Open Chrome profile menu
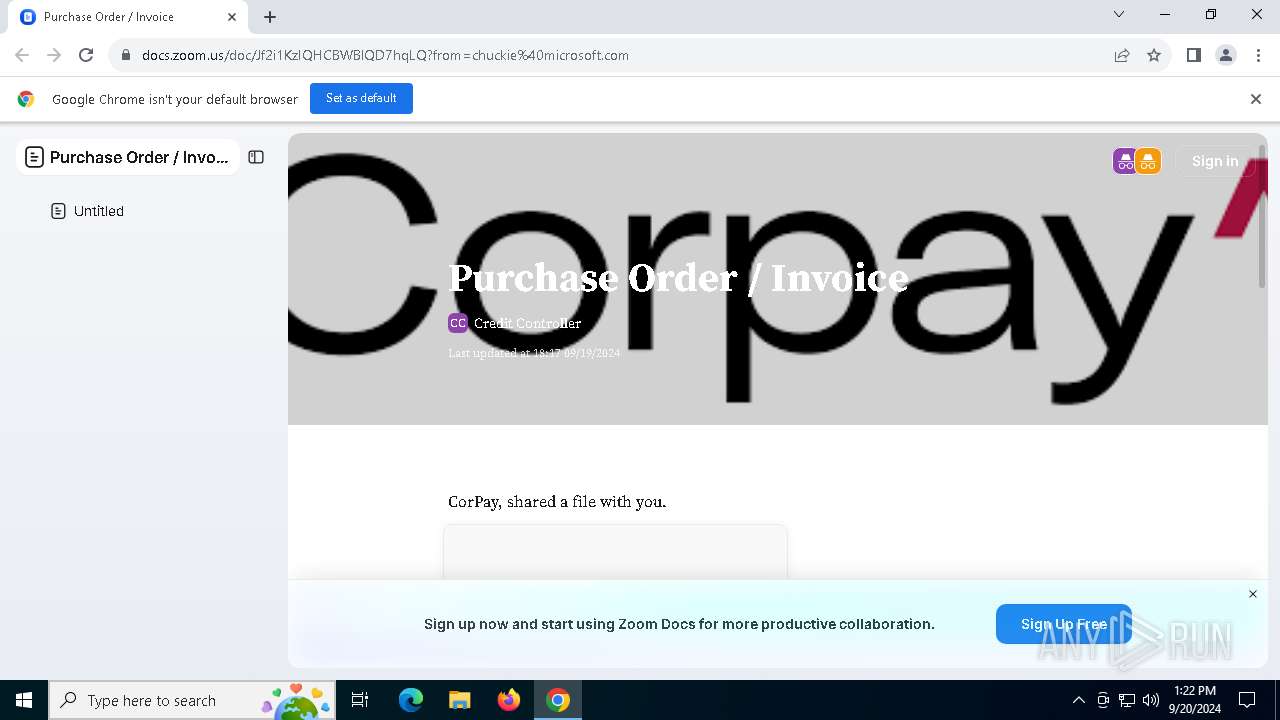Screen dimensions: 1280x720 pos(1226,55)
